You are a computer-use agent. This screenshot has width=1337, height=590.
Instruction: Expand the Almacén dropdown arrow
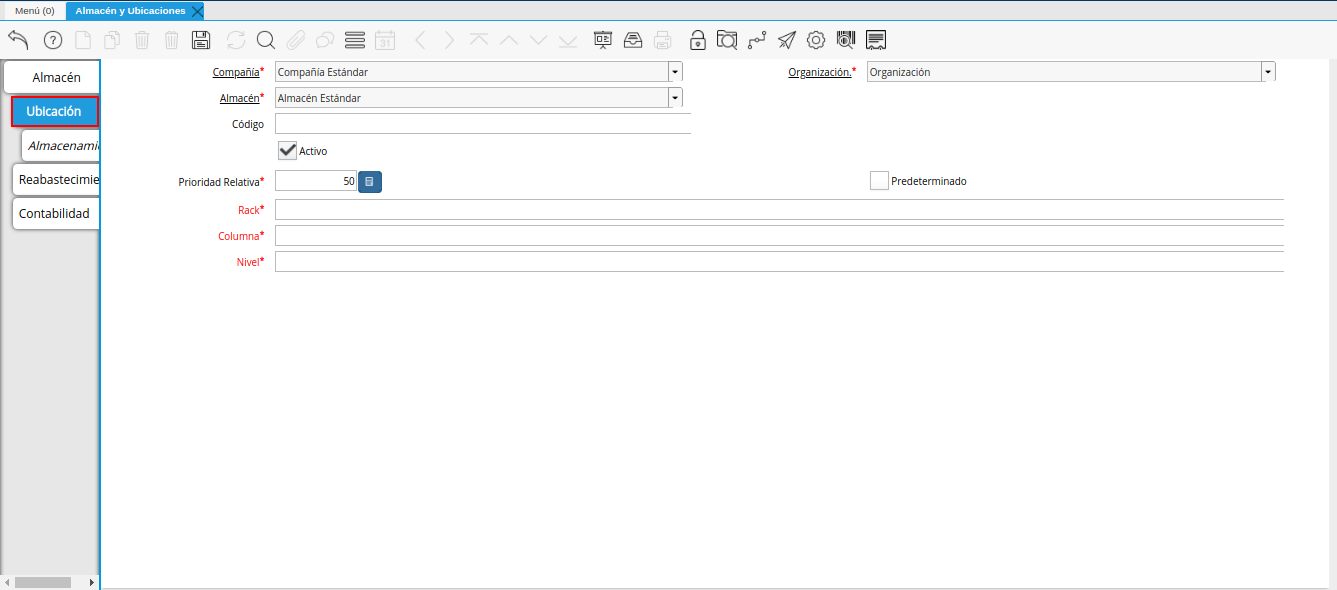tap(675, 98)
